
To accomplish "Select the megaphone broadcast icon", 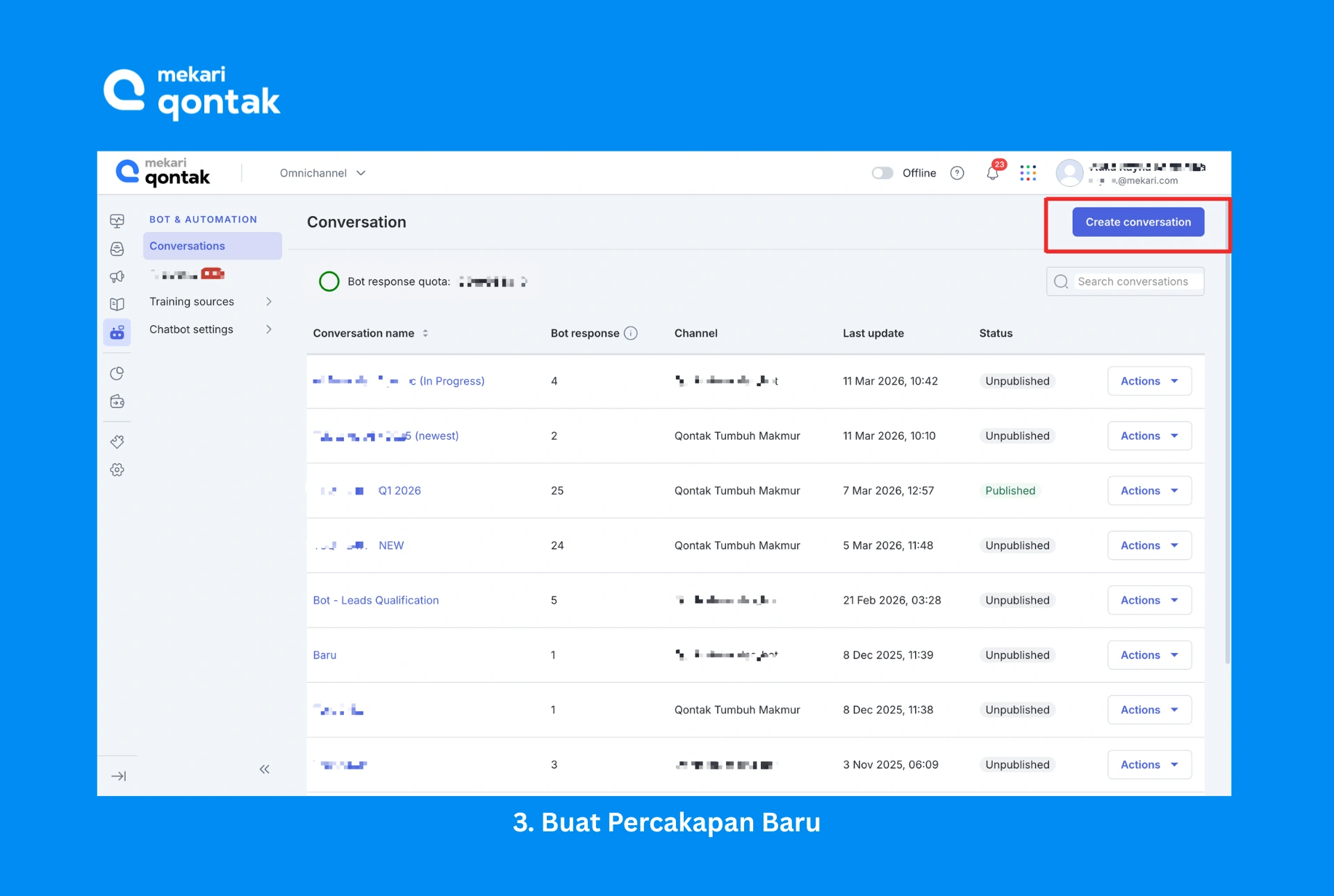I will click(x=117, y=276).
